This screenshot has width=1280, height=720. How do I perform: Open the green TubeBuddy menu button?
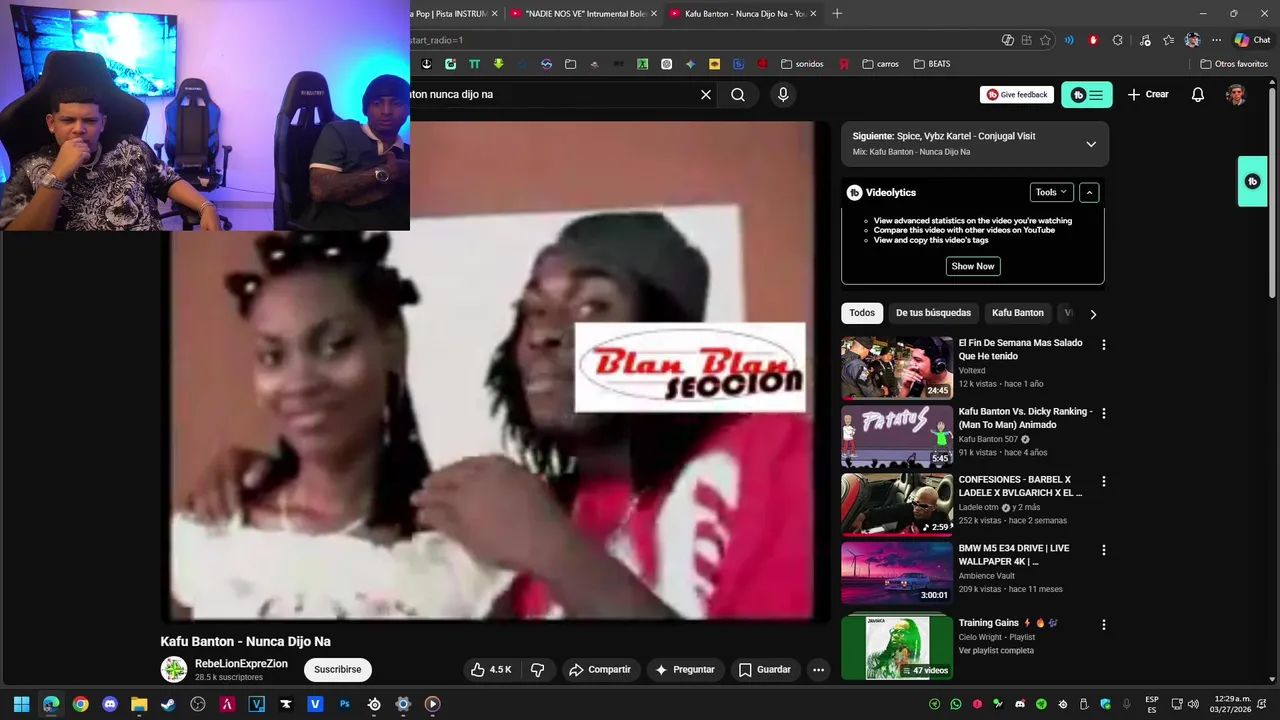(1087, 95)
